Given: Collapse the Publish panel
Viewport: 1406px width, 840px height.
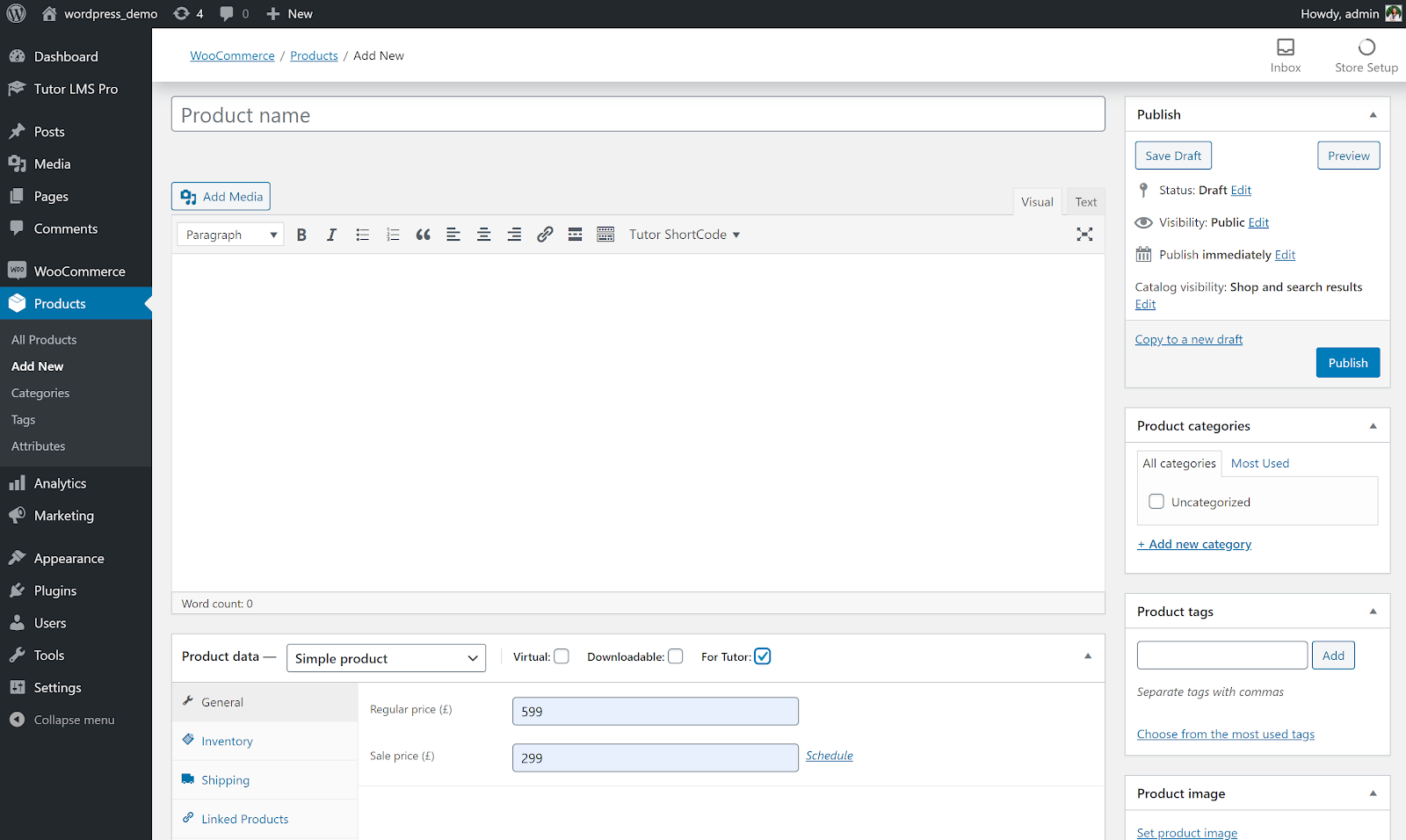Looking at the screenshot, I should coord(1373,115).
